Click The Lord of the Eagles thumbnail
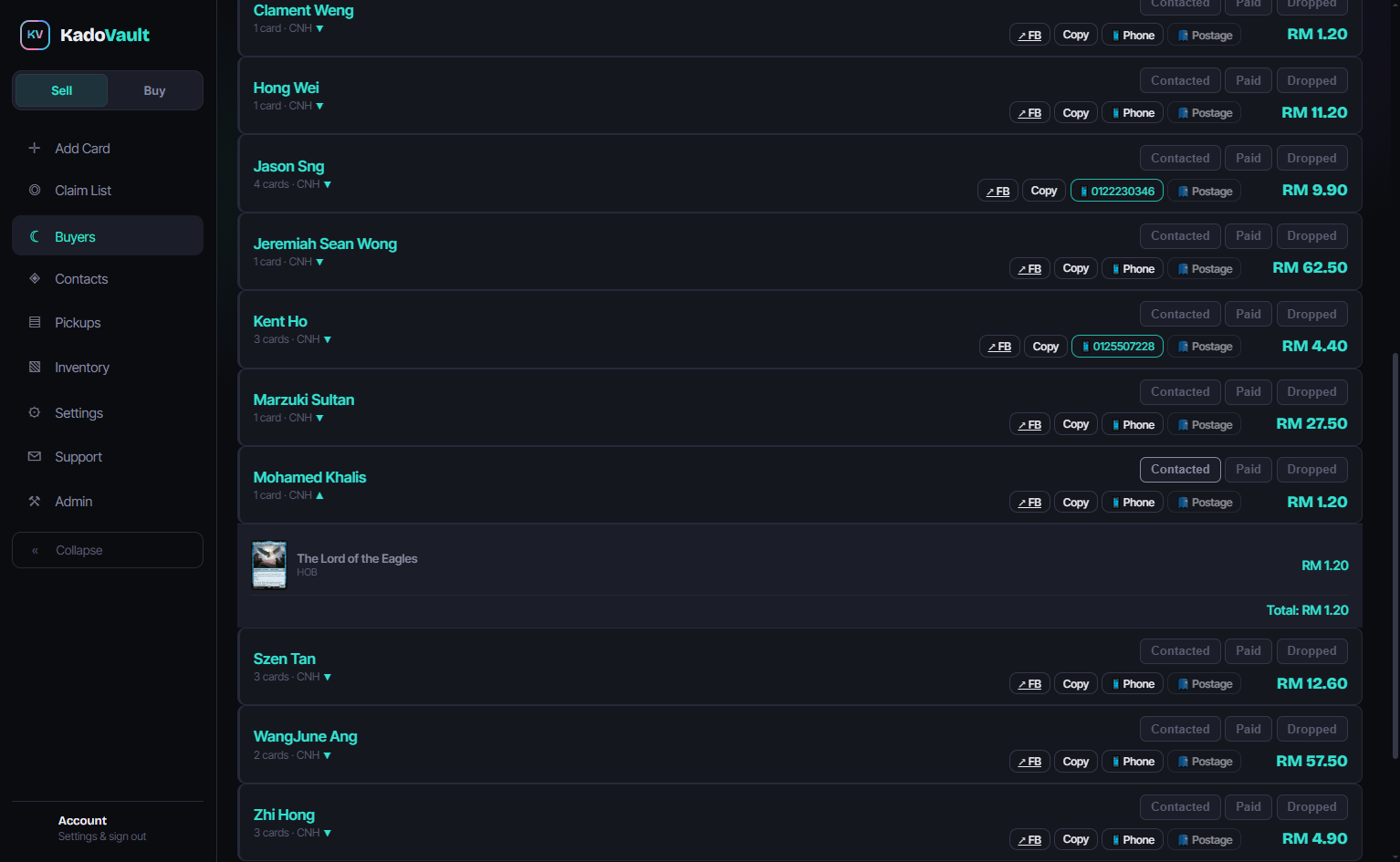1400x862 pixels. point(269,566)
